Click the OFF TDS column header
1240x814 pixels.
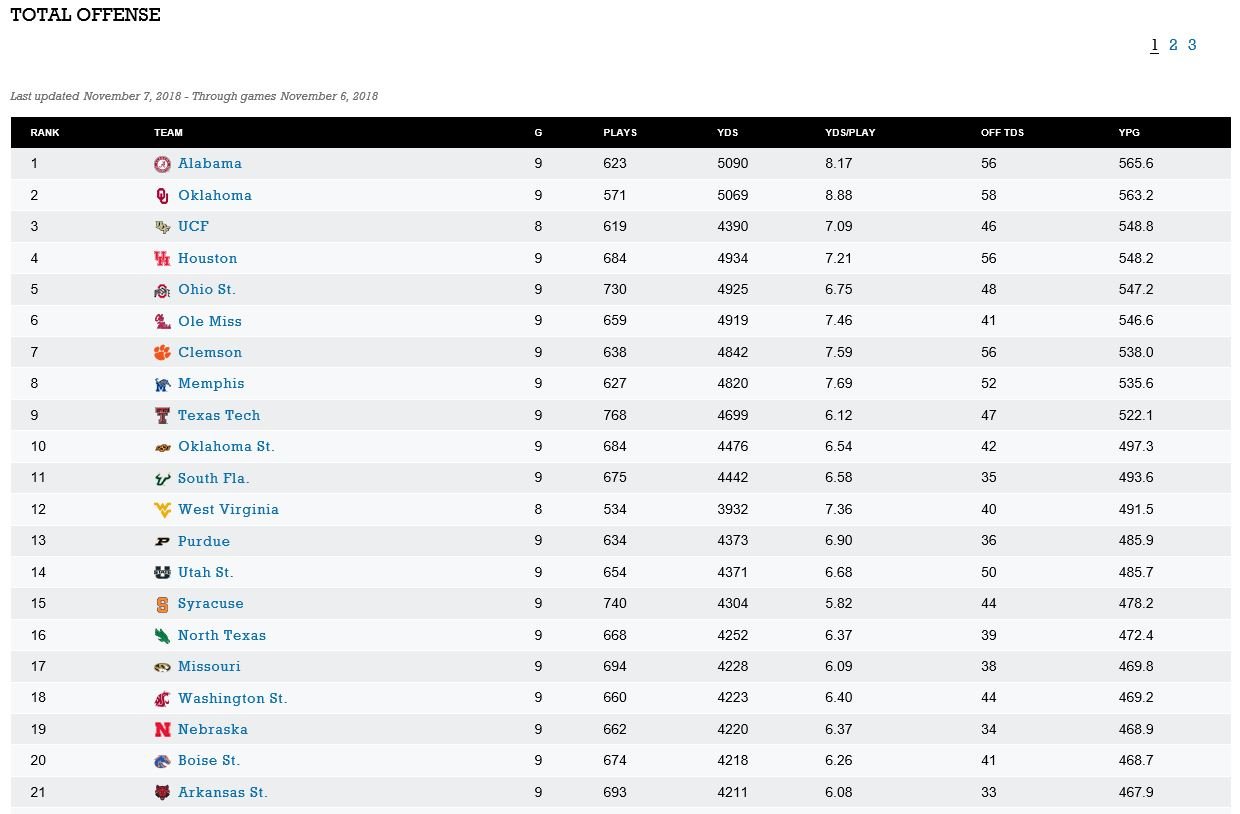1002,133
